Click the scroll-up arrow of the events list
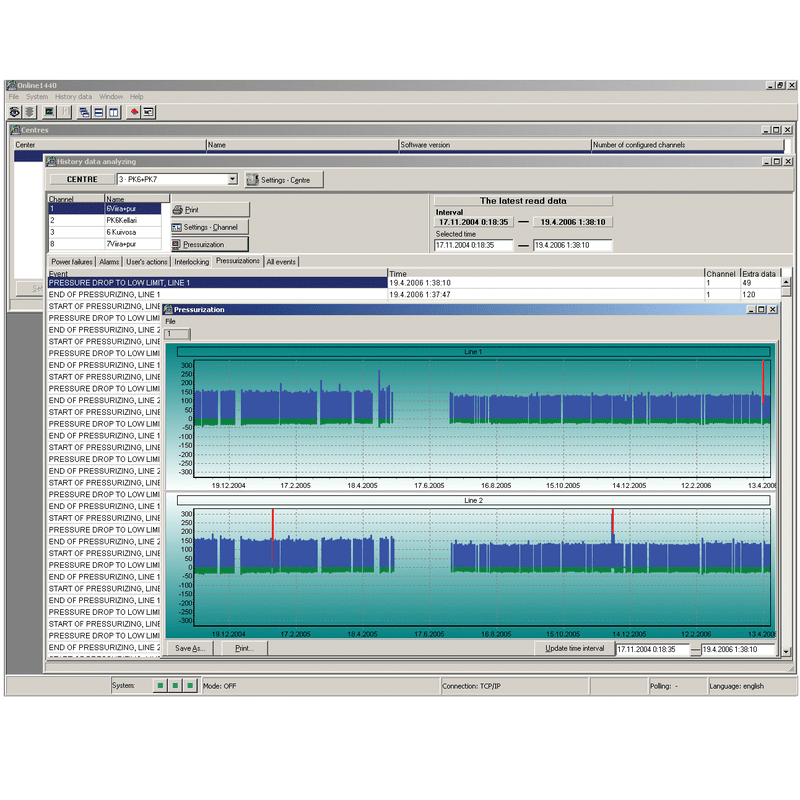The image size is (800, 800). pos(786,282)
